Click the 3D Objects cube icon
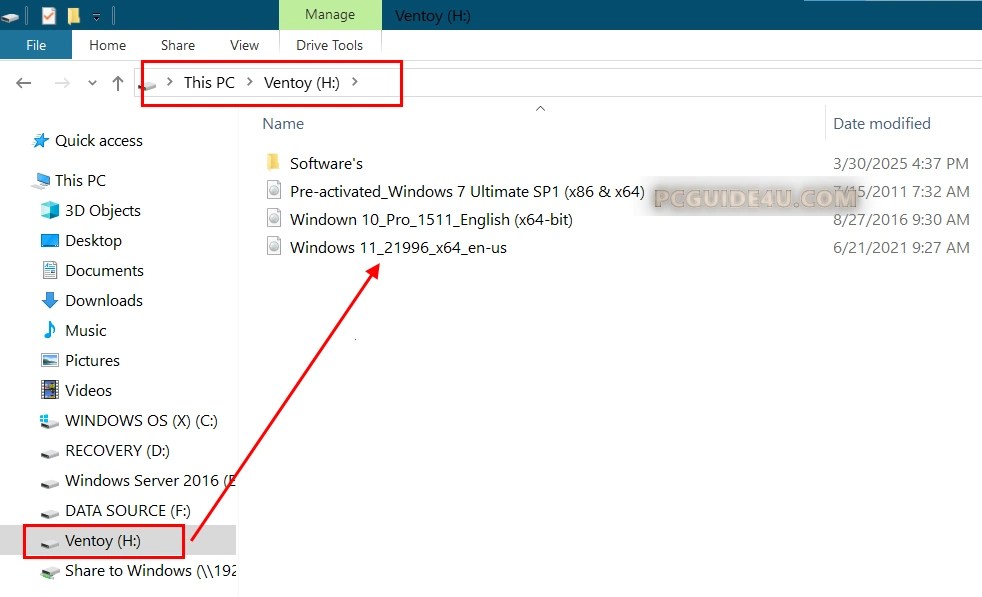 click(x=49, y=210)
